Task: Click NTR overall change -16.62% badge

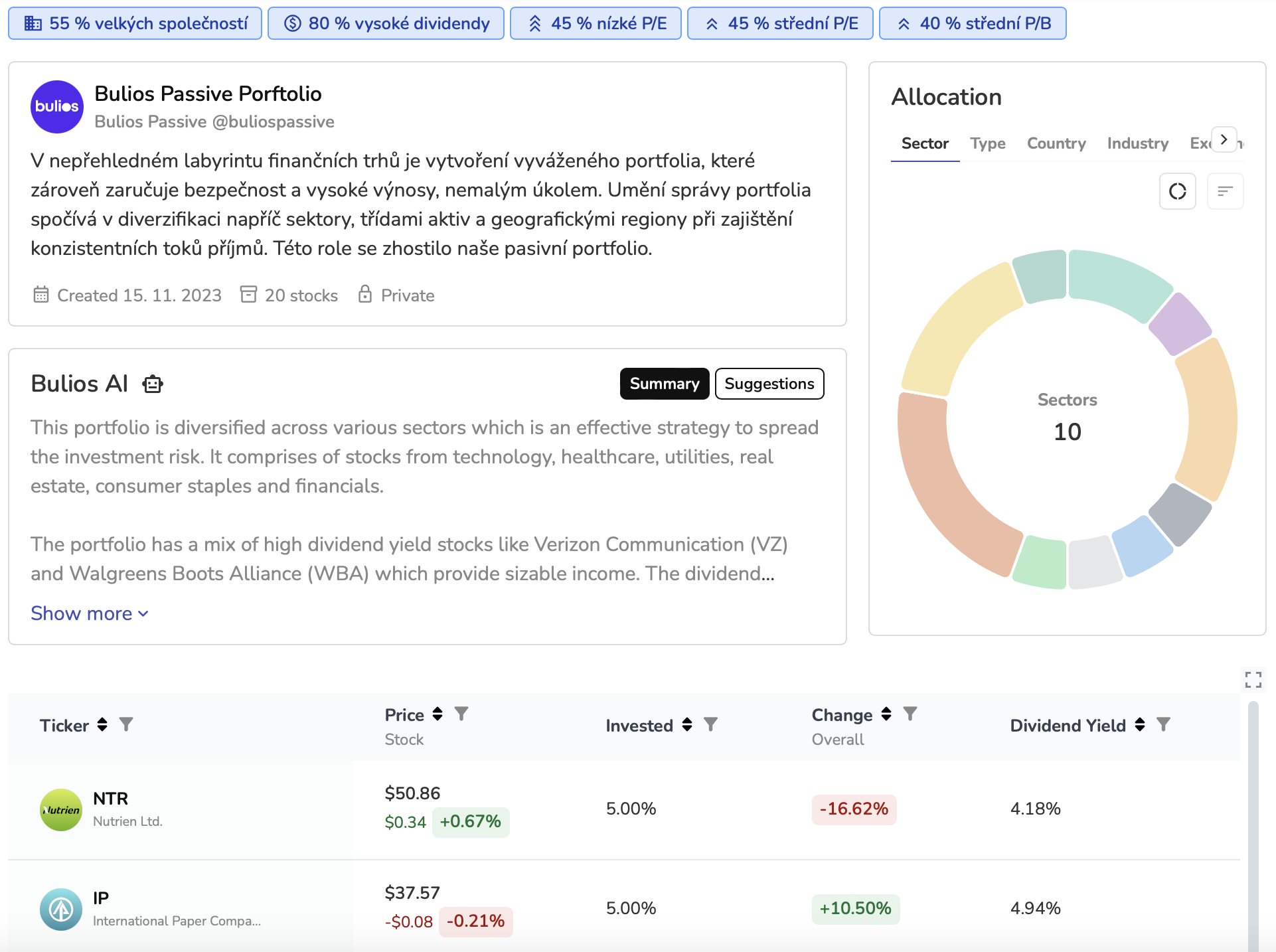Action: [x=854, y=809]
